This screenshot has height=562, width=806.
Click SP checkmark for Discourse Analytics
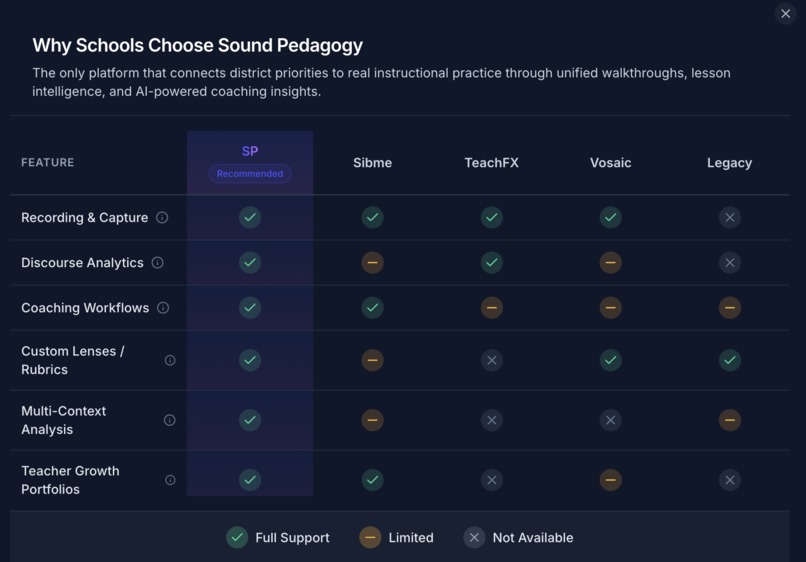tap(250, 263)
